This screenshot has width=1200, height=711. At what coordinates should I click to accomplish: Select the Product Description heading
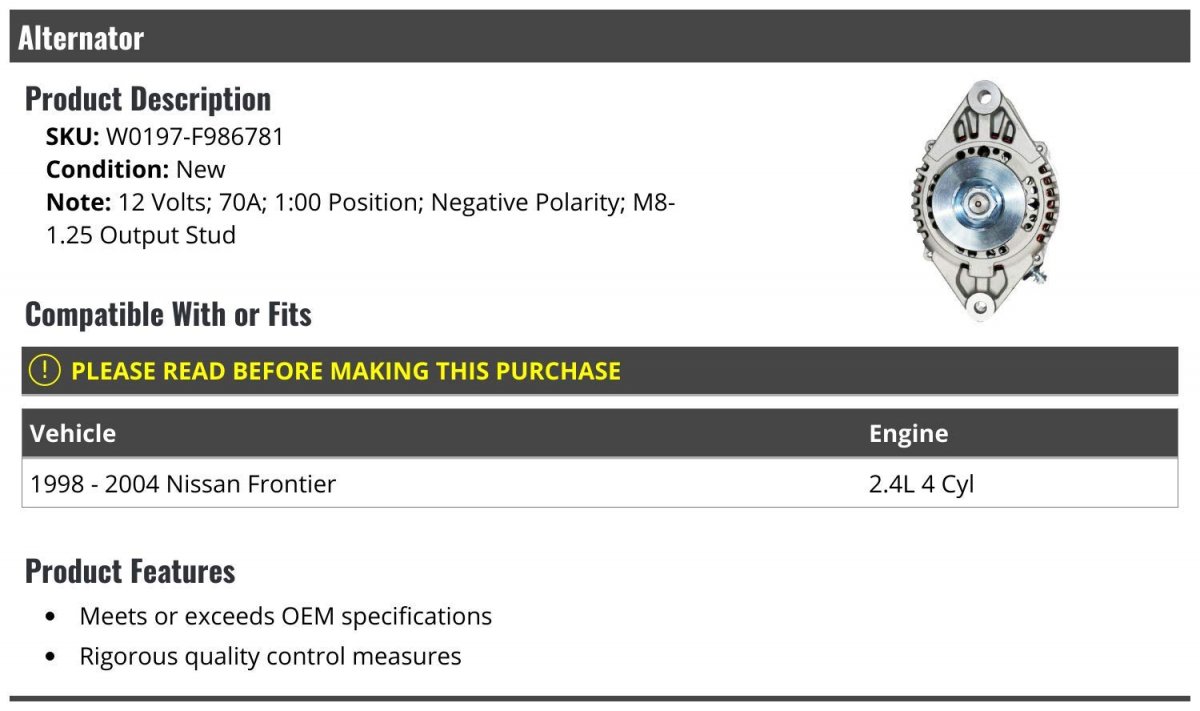(x=148, y=99)
